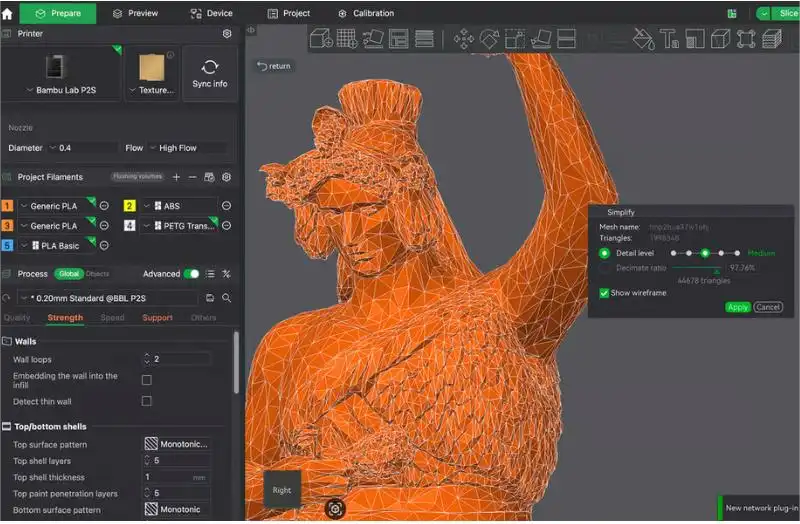Viewport: 800px width, 524px height.
Task: Select the Add object cube tool
Action: [x=321, y=38]
